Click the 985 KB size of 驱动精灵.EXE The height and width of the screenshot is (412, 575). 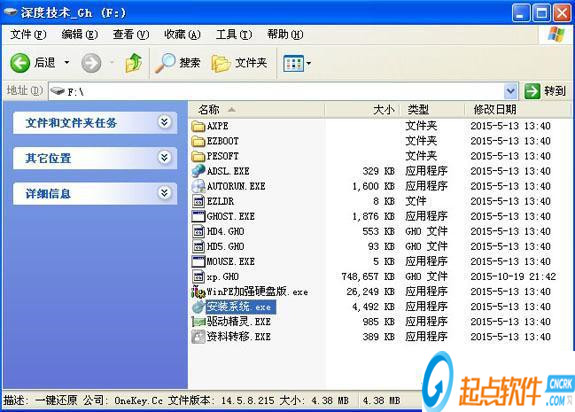pos(378,322)
